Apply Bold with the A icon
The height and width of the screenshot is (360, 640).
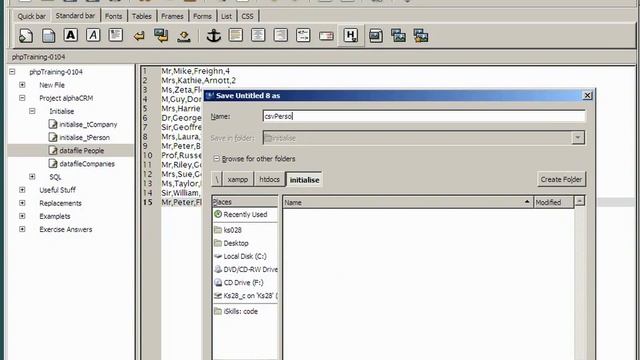coord(71,35)
